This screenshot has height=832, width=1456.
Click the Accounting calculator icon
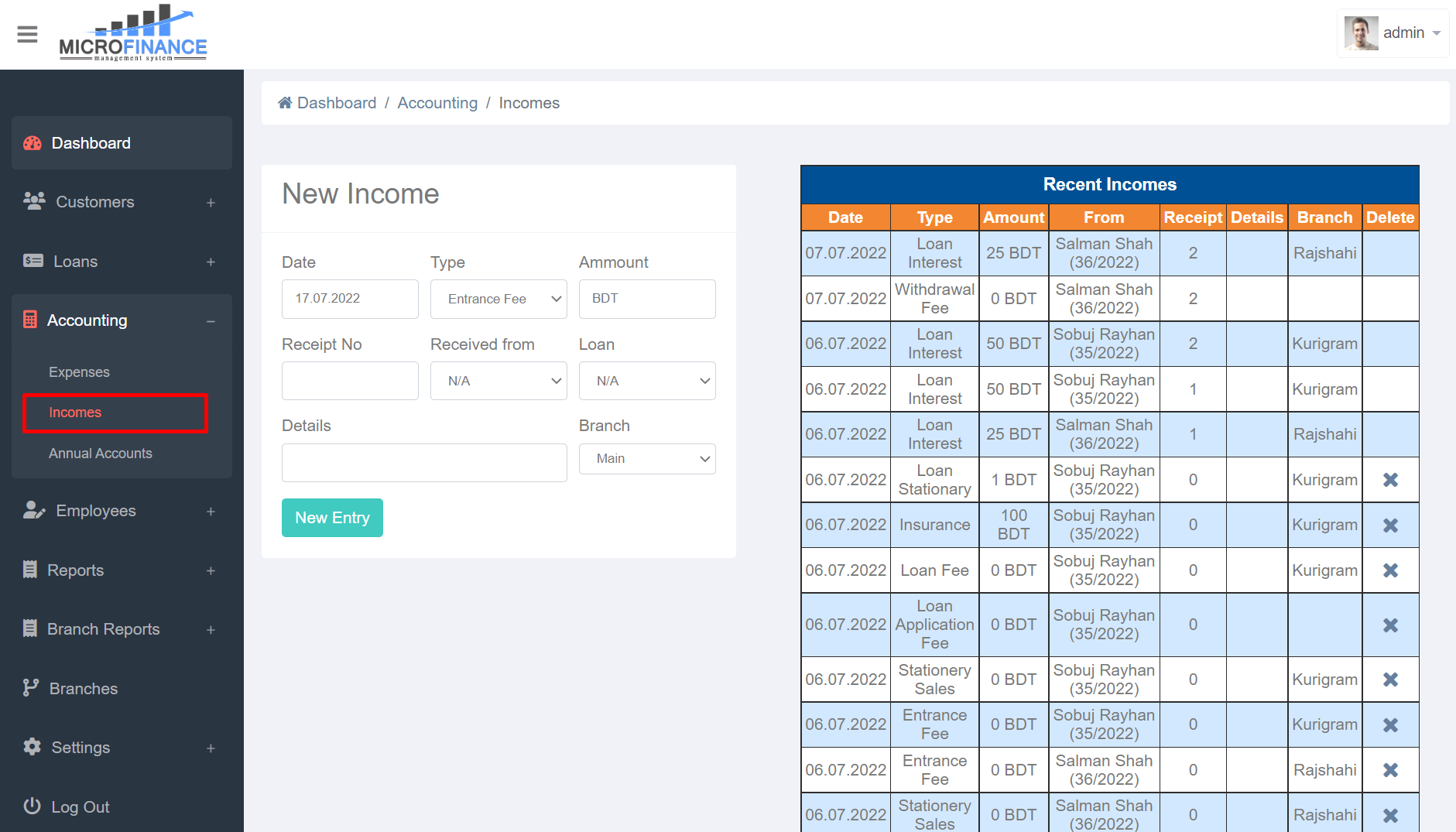(x=30, y=320)
